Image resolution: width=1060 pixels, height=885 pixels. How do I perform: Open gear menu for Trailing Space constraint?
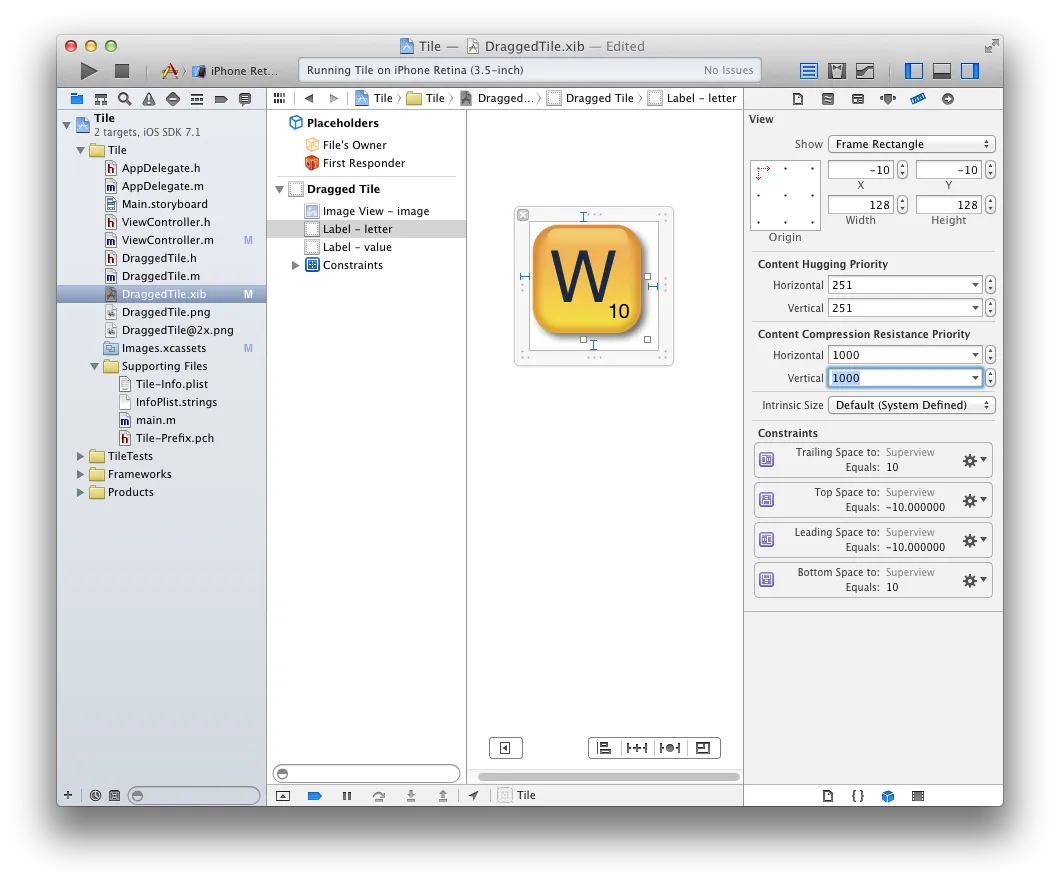click(972, 460)
